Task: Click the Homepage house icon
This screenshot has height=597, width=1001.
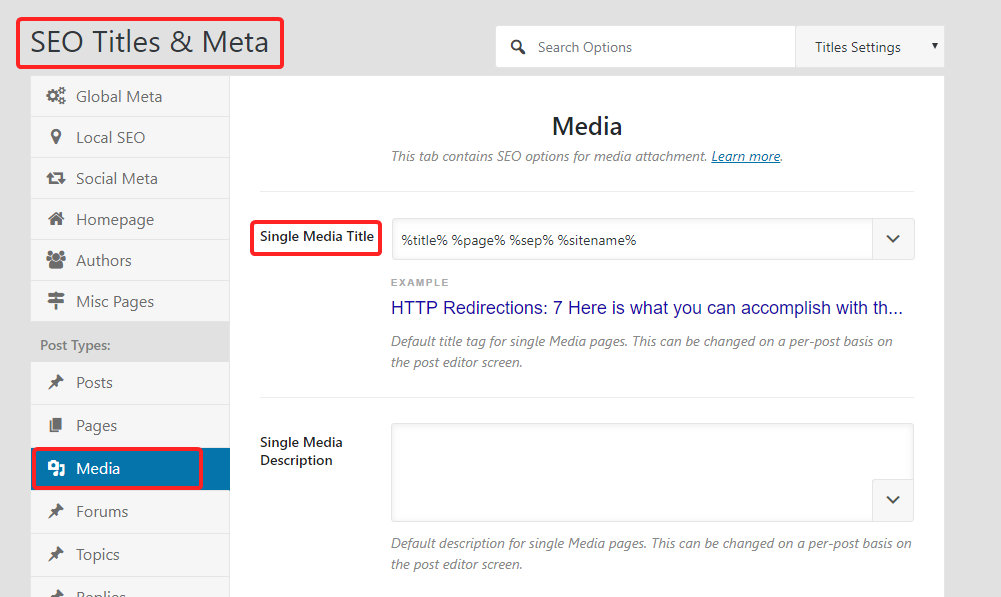Action: [x=56, y=220]
